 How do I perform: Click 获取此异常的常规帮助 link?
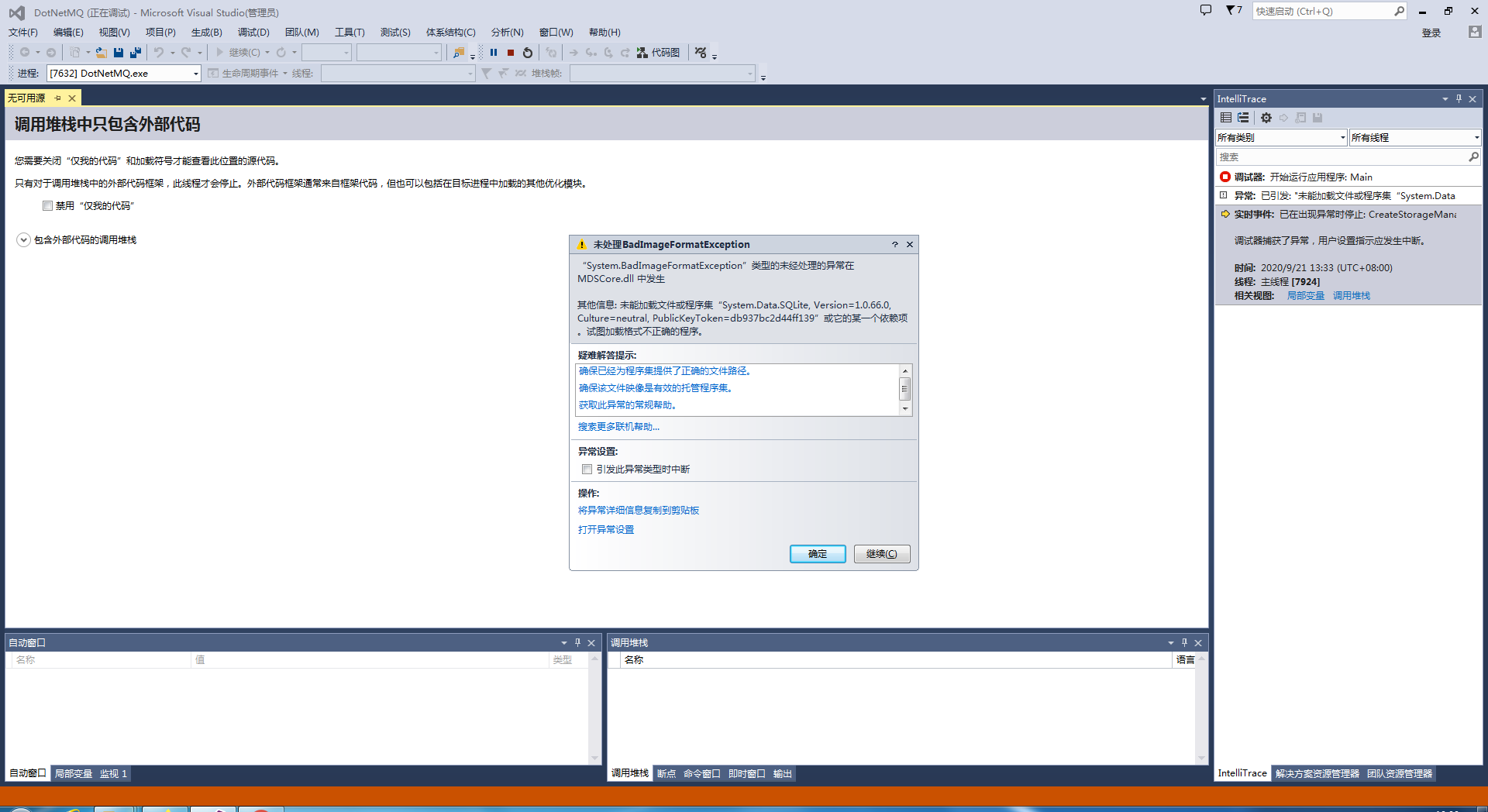click(x=629, y=405)
